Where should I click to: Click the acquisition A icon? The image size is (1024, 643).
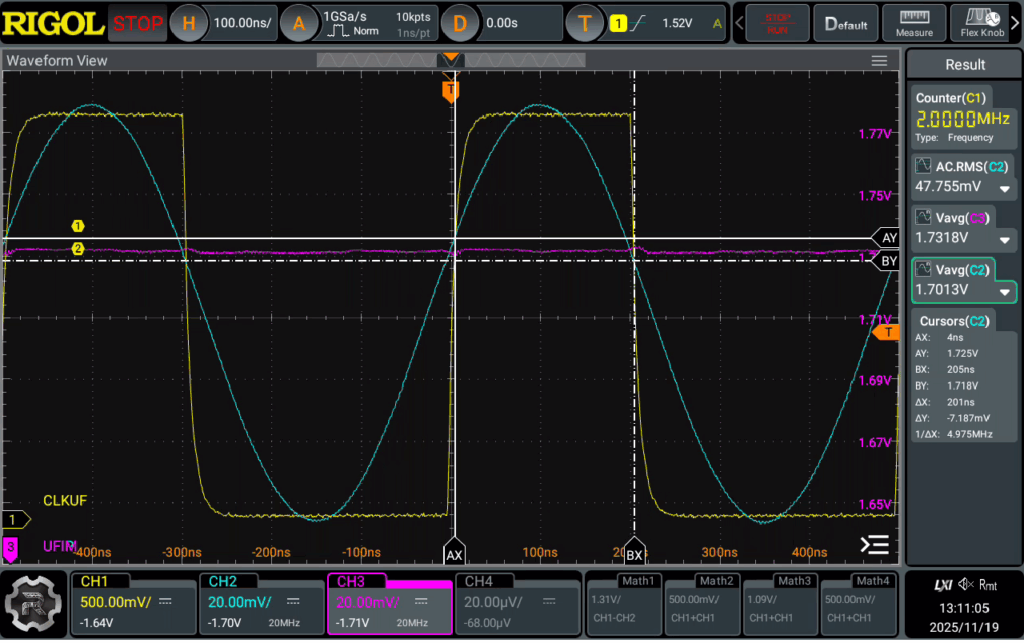299,23
